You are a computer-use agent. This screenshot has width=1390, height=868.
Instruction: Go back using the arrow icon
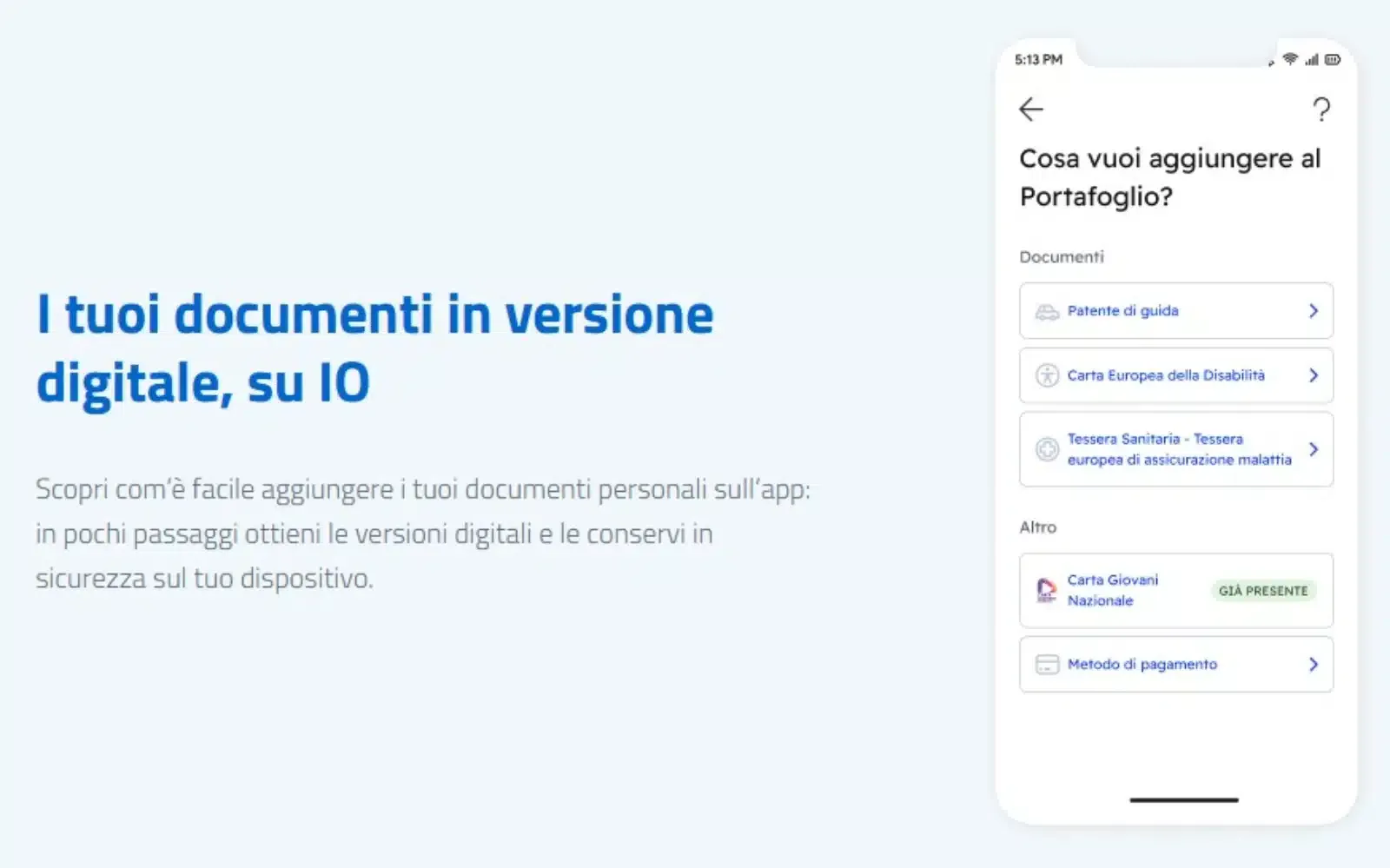pos(1031,109)
